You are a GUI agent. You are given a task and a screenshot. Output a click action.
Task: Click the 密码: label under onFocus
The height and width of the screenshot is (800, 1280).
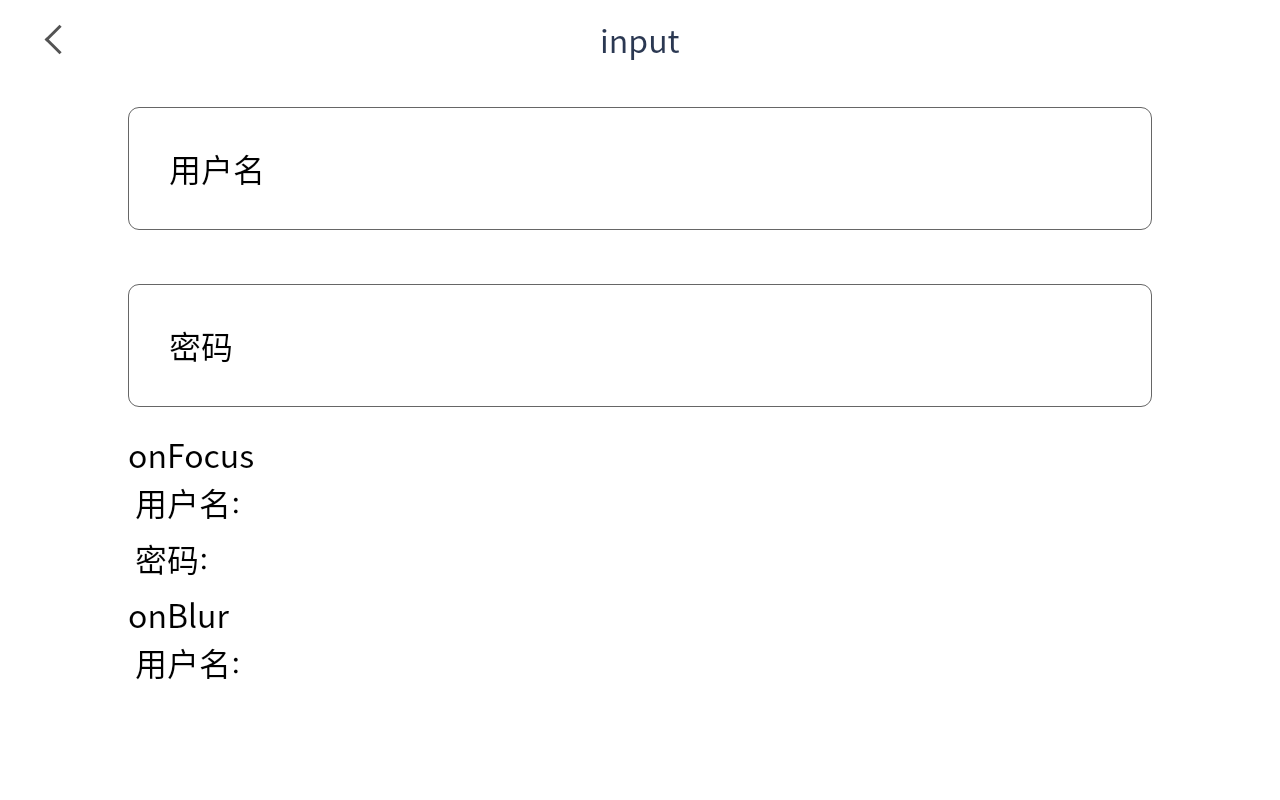coord(172,560)
